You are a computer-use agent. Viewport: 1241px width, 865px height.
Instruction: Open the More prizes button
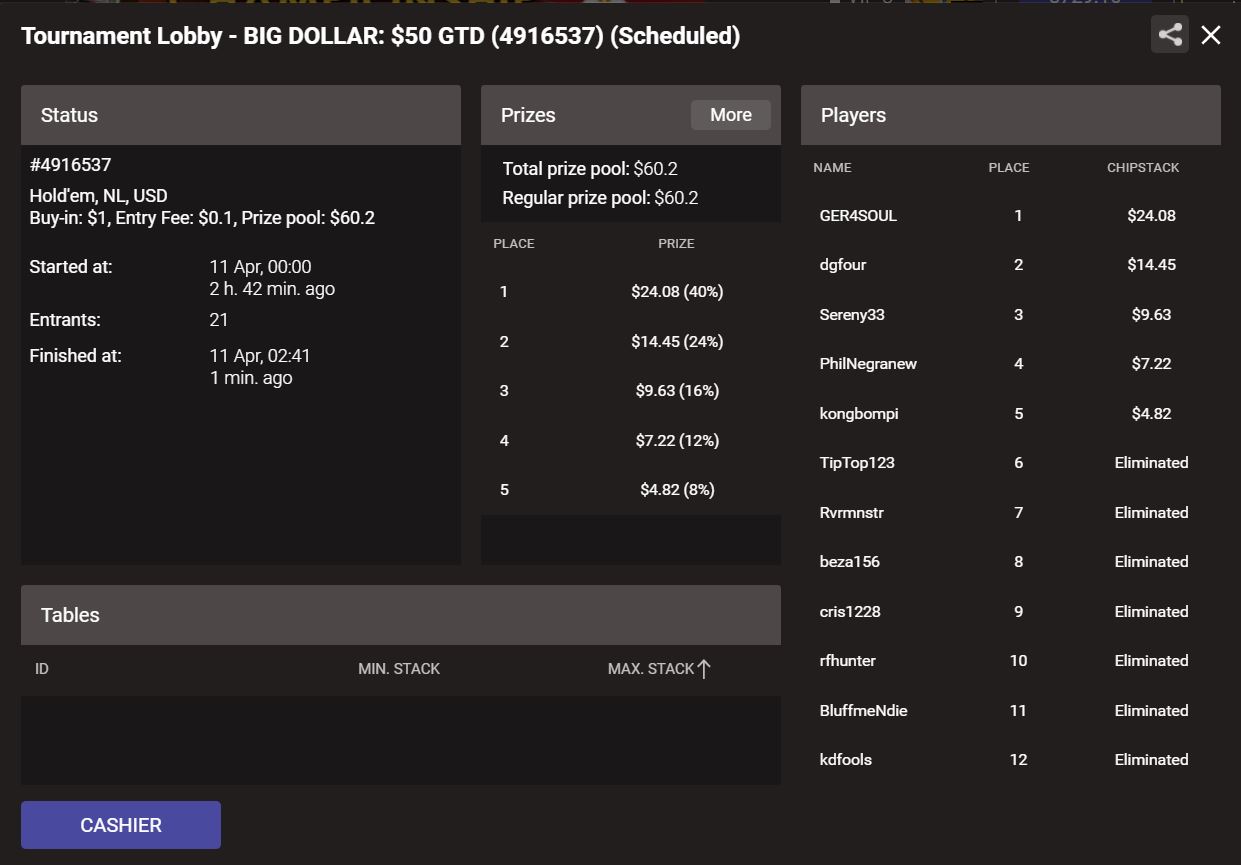[731, 115]
